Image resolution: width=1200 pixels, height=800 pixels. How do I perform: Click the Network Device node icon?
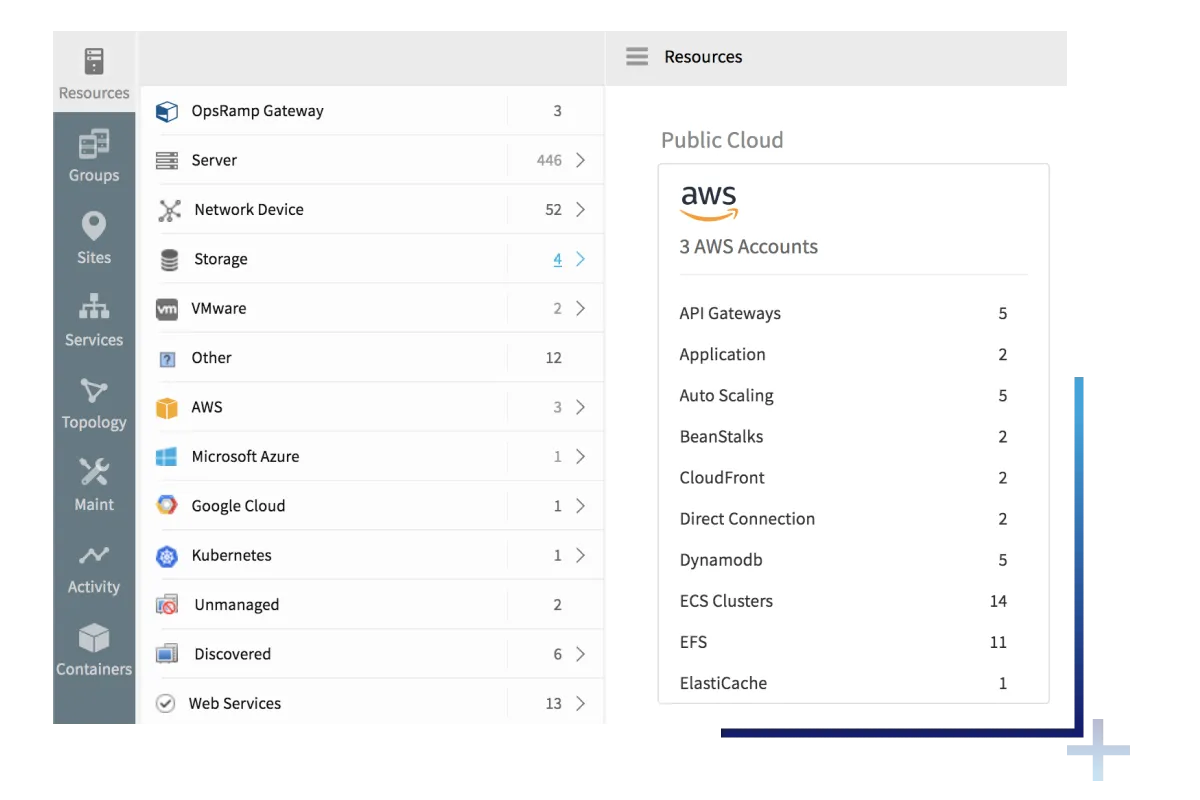[170, 210]
